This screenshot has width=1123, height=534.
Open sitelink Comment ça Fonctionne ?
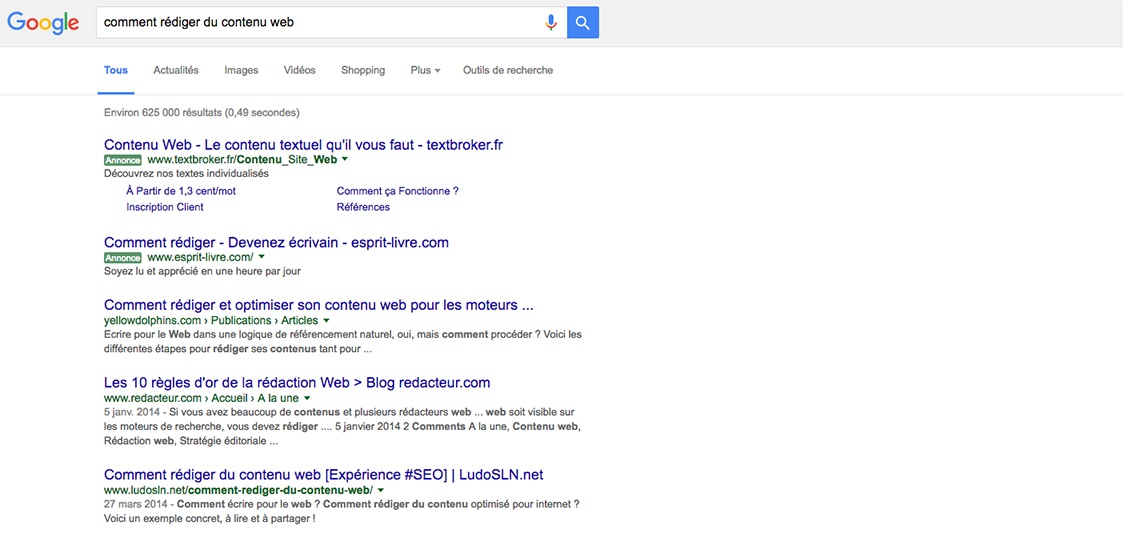coord(397,191)
